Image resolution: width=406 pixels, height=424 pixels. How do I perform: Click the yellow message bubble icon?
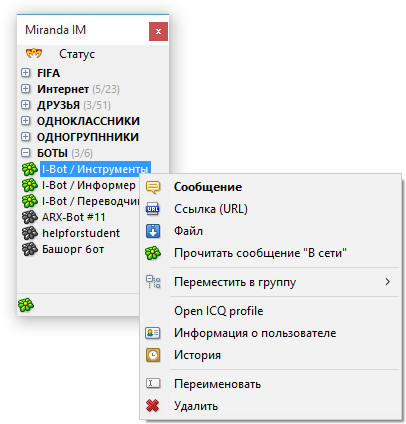(x=153, y=187)
